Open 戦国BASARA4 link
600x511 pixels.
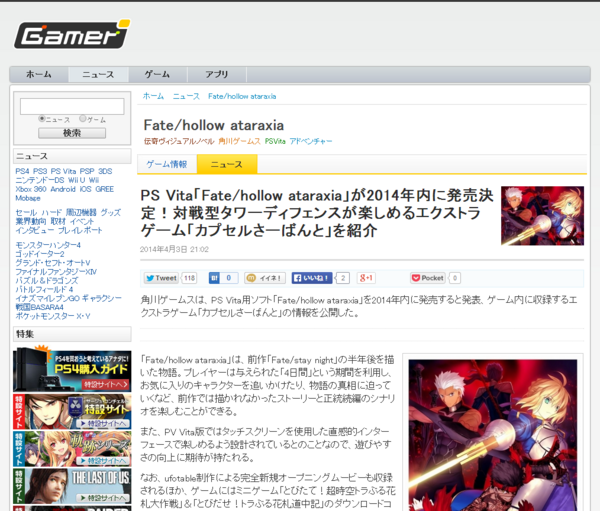pyautogui.click(x=39, y=307)
